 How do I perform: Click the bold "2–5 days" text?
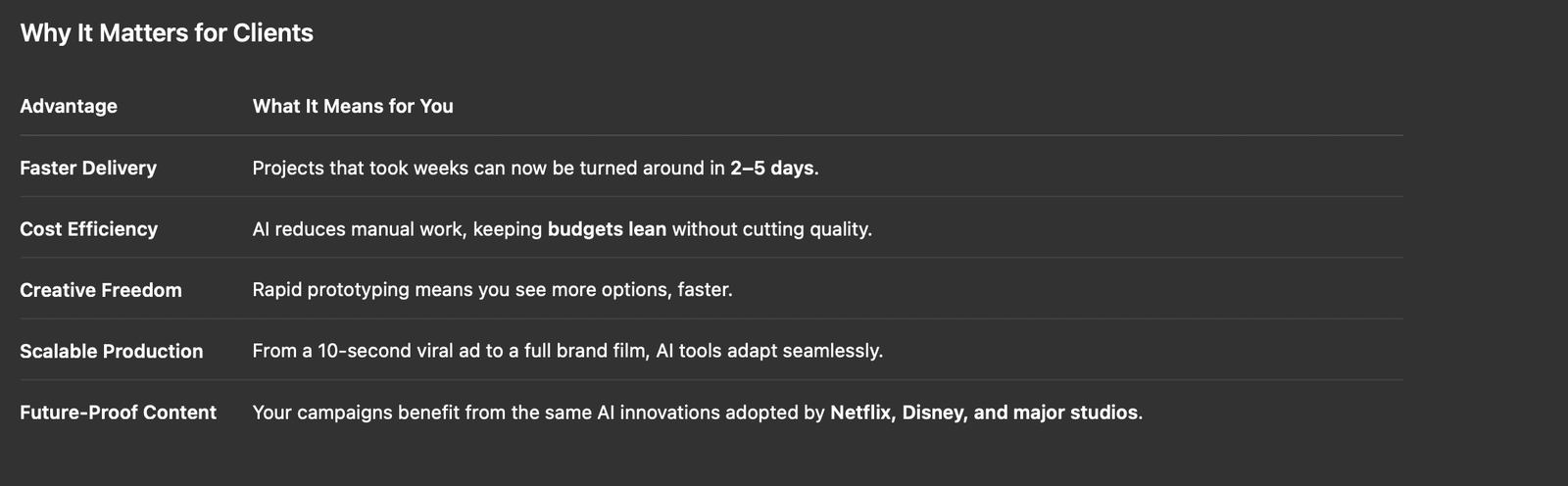pos(771,168)
